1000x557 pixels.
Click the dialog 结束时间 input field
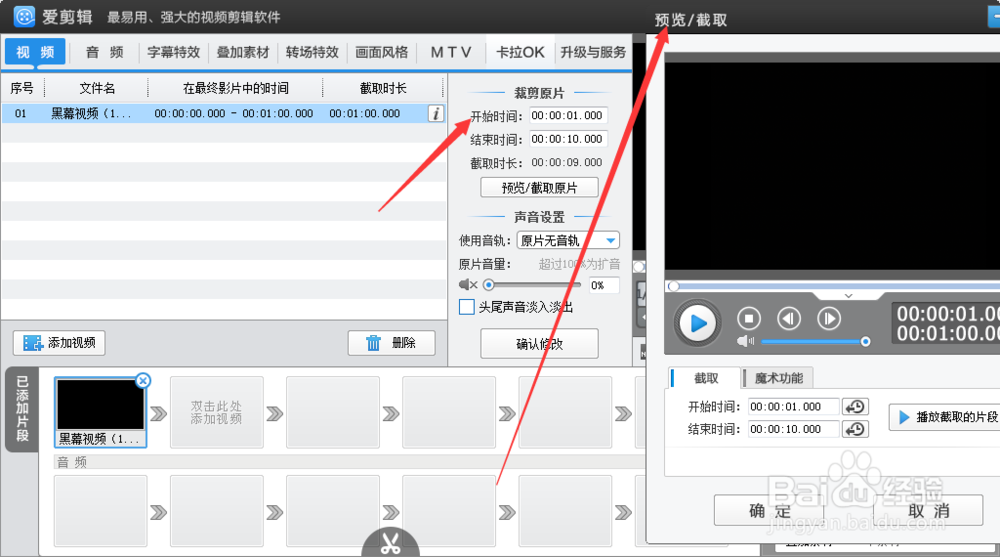click(x=793, y=429)
